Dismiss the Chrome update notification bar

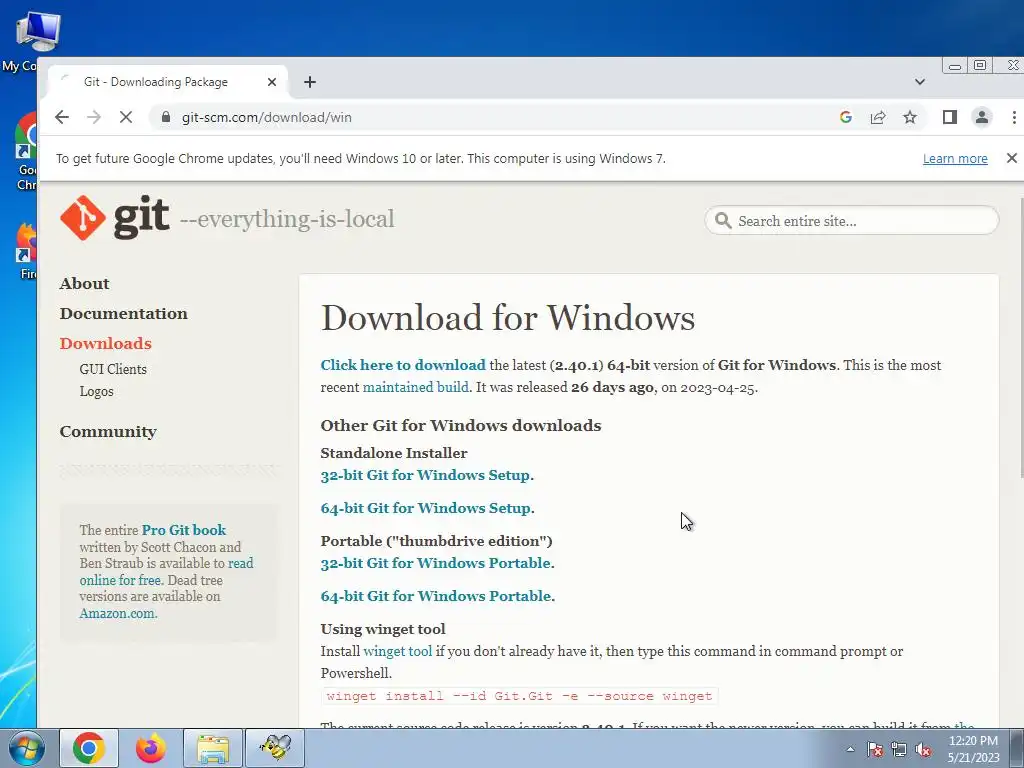click(x=1012, y=158)
